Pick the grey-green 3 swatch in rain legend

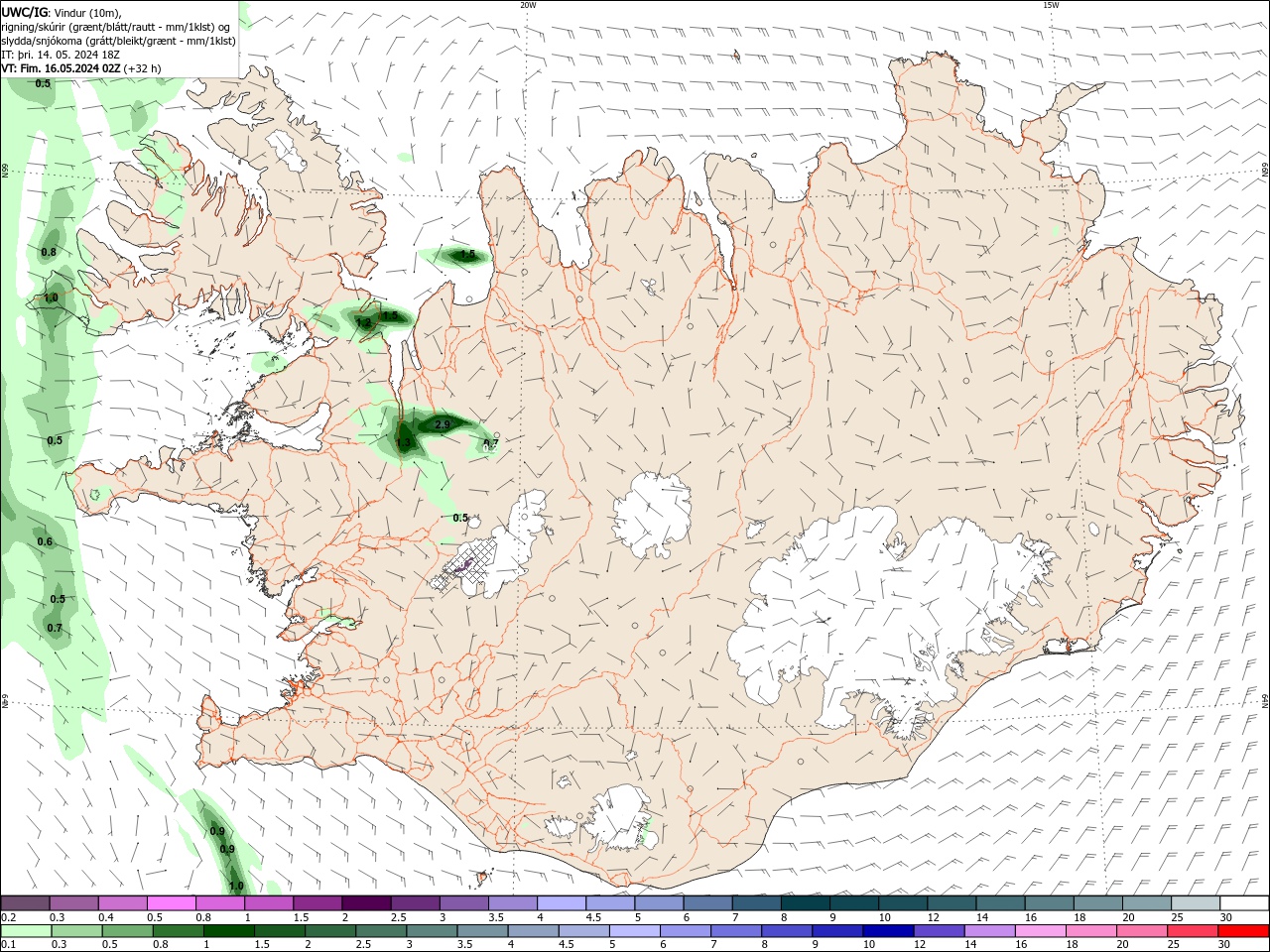point(431,931)
